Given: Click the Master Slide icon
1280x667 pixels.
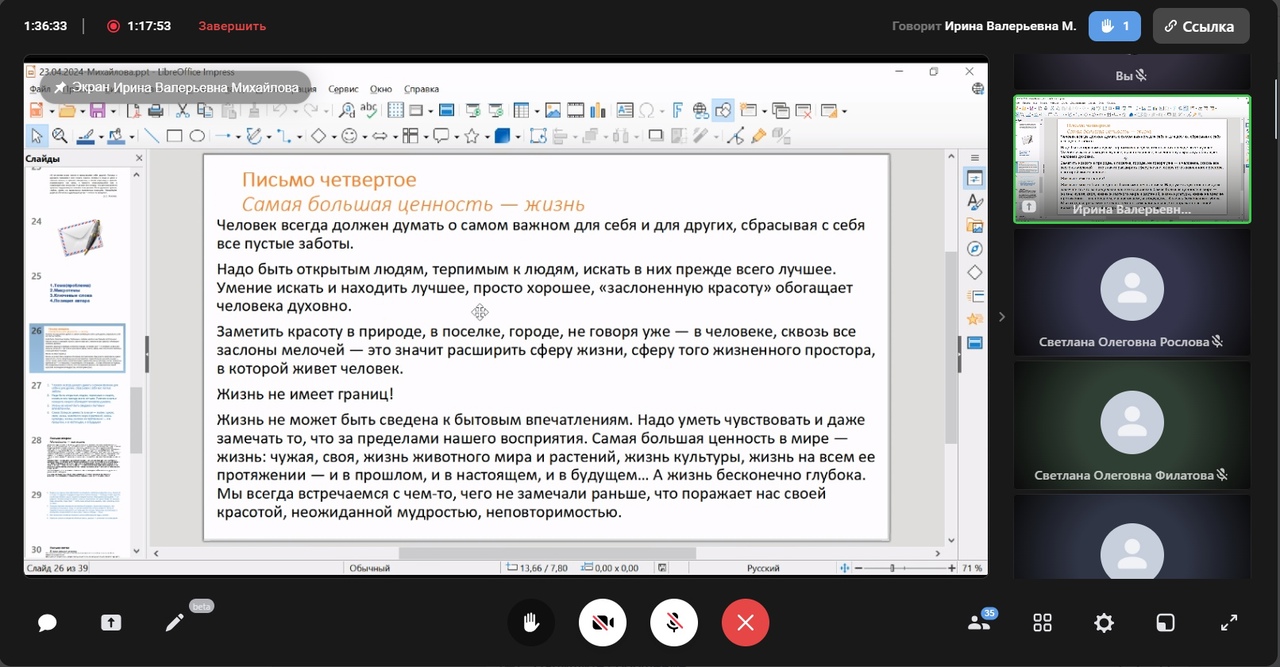Looking at the screenshot, I should point(447,111).
